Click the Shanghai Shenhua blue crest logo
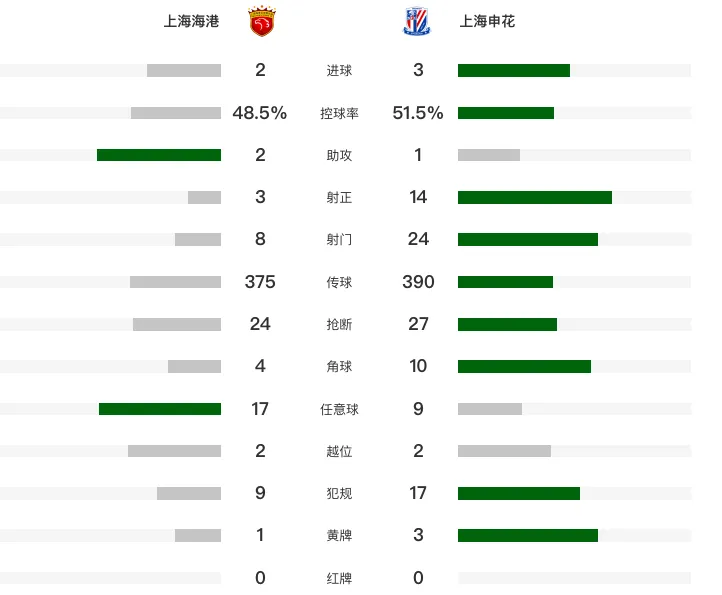 pyautogui.click(x=416, y=21)
